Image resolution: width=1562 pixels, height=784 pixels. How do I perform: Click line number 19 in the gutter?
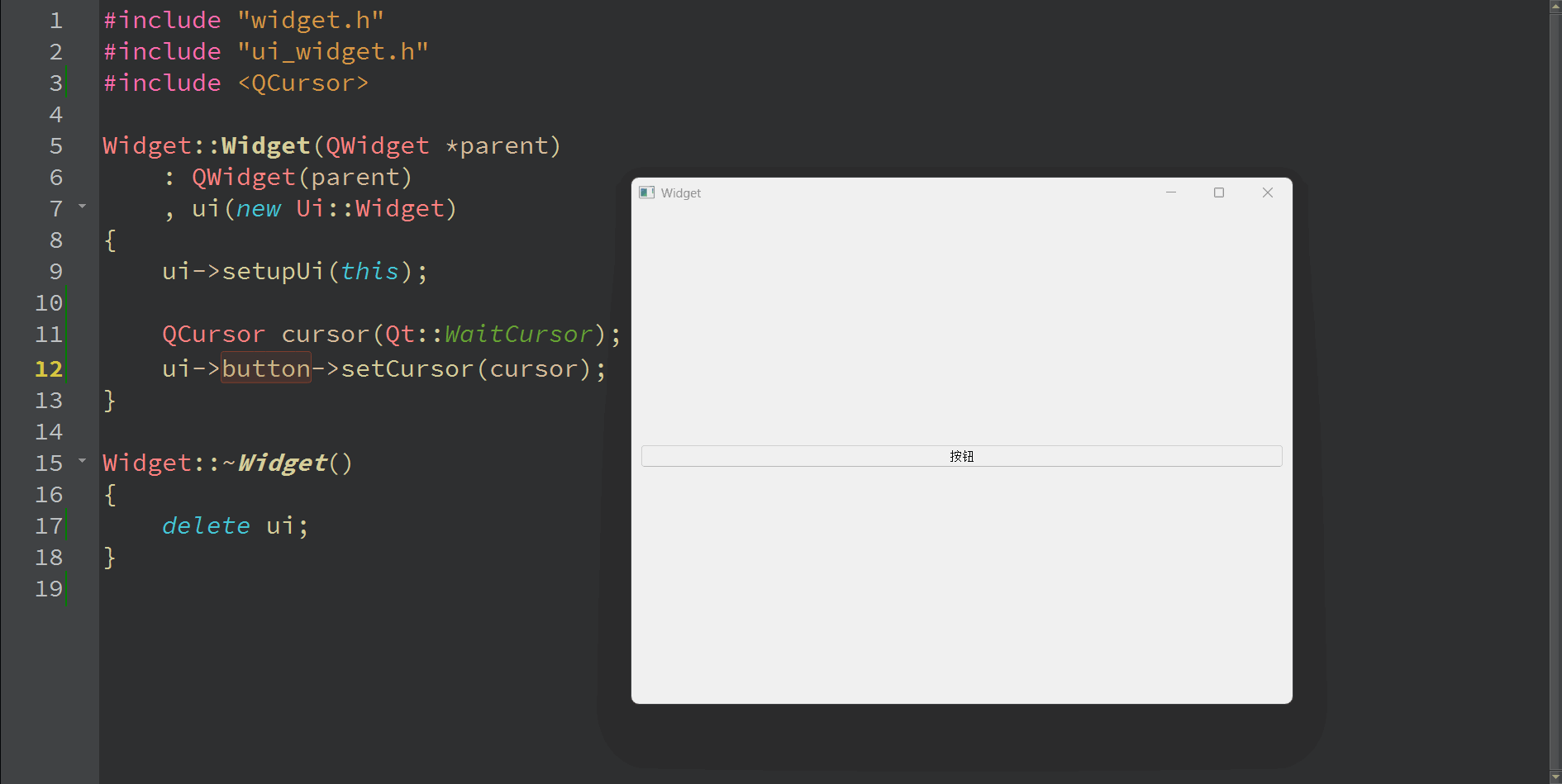coord(49,589)
